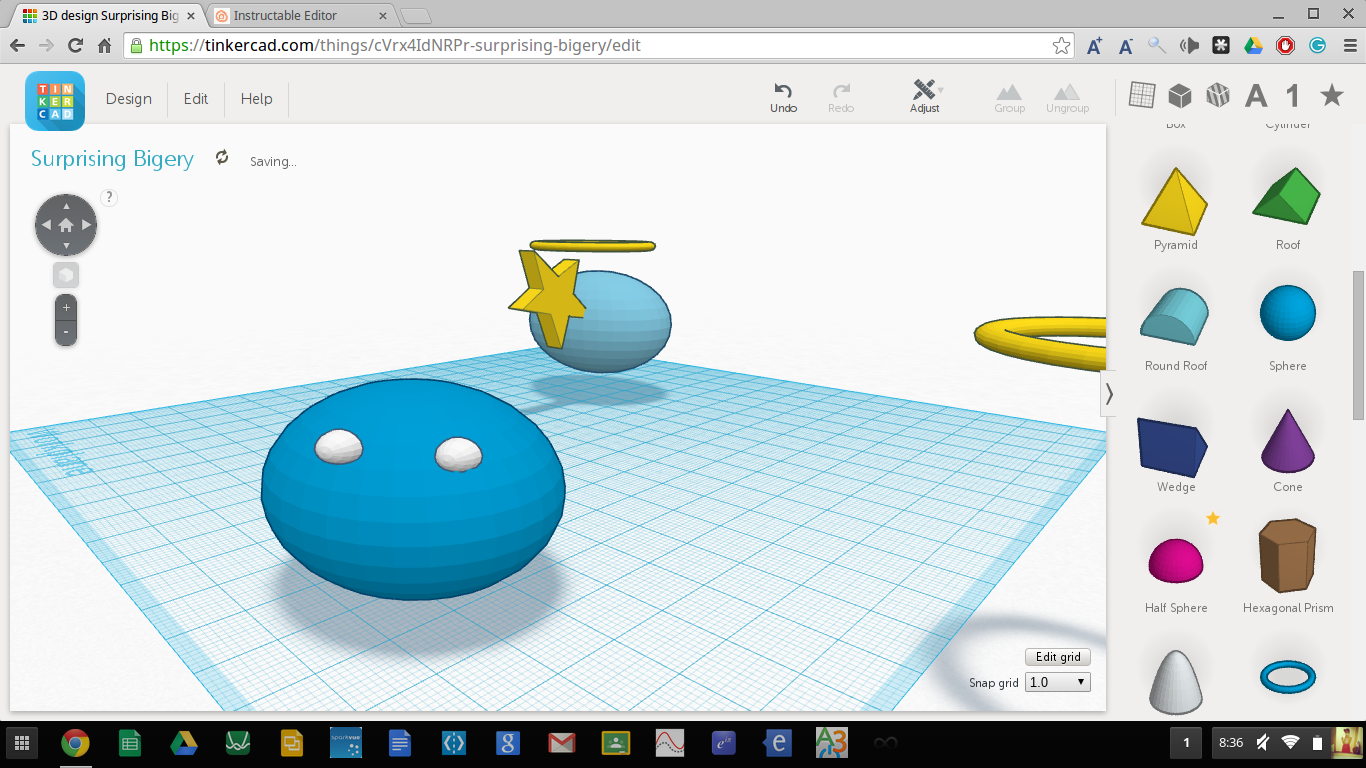Screen dimensions: 1366x768
Task: Toggle perspective view cube button
Action: (x=66, y=275)
